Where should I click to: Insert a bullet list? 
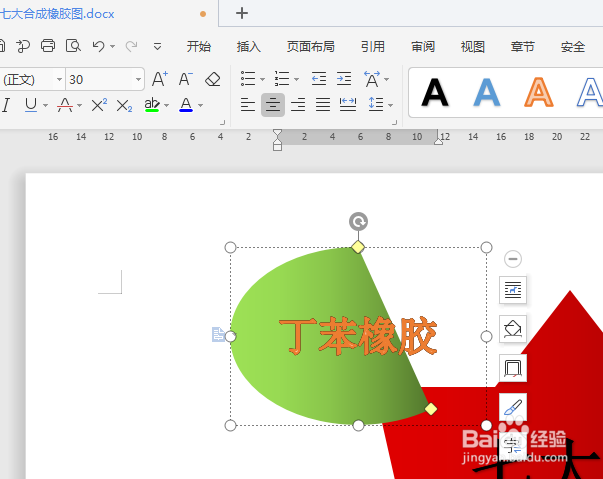tap(248, 78)
